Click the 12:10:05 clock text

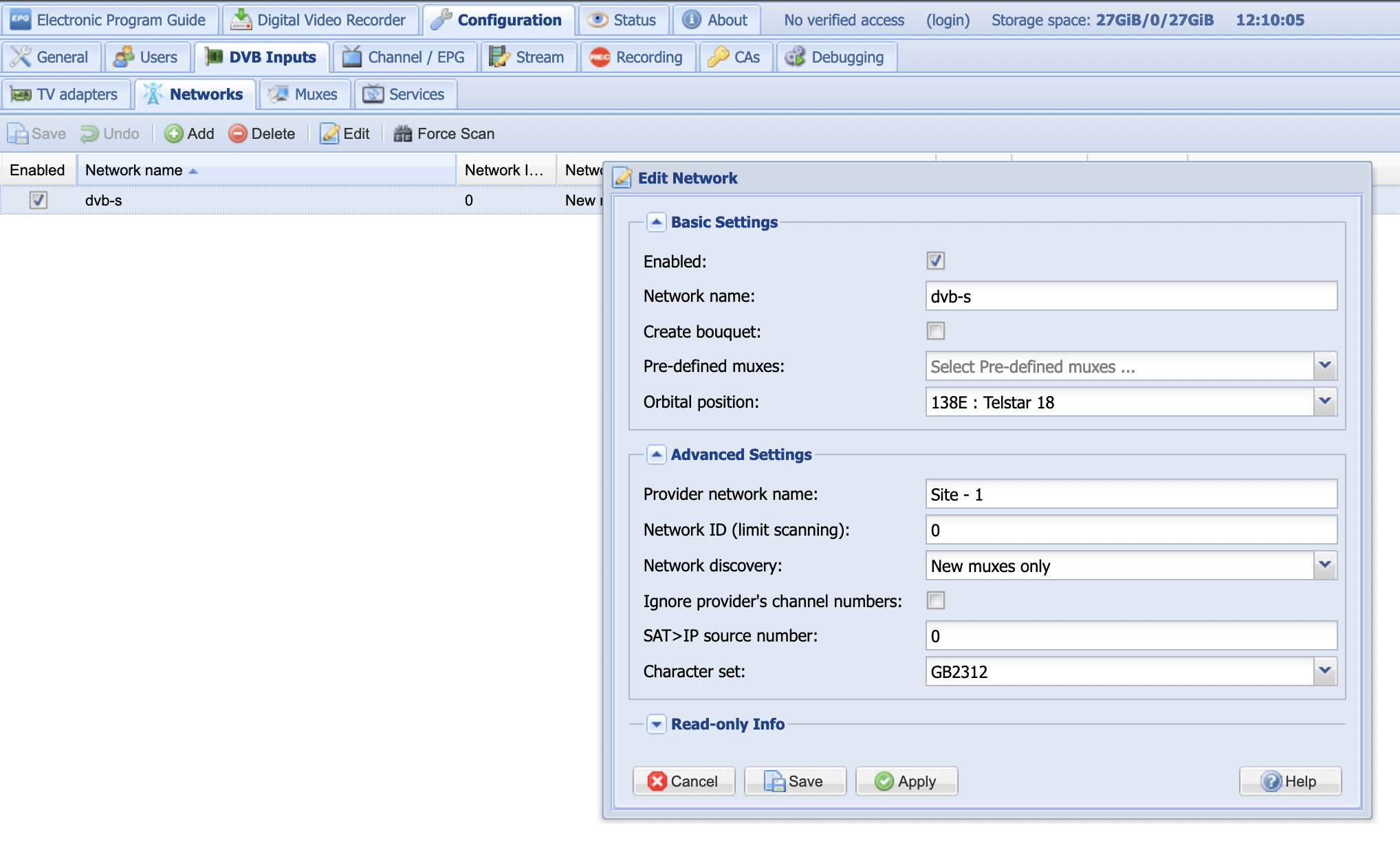pos(1270,20)
